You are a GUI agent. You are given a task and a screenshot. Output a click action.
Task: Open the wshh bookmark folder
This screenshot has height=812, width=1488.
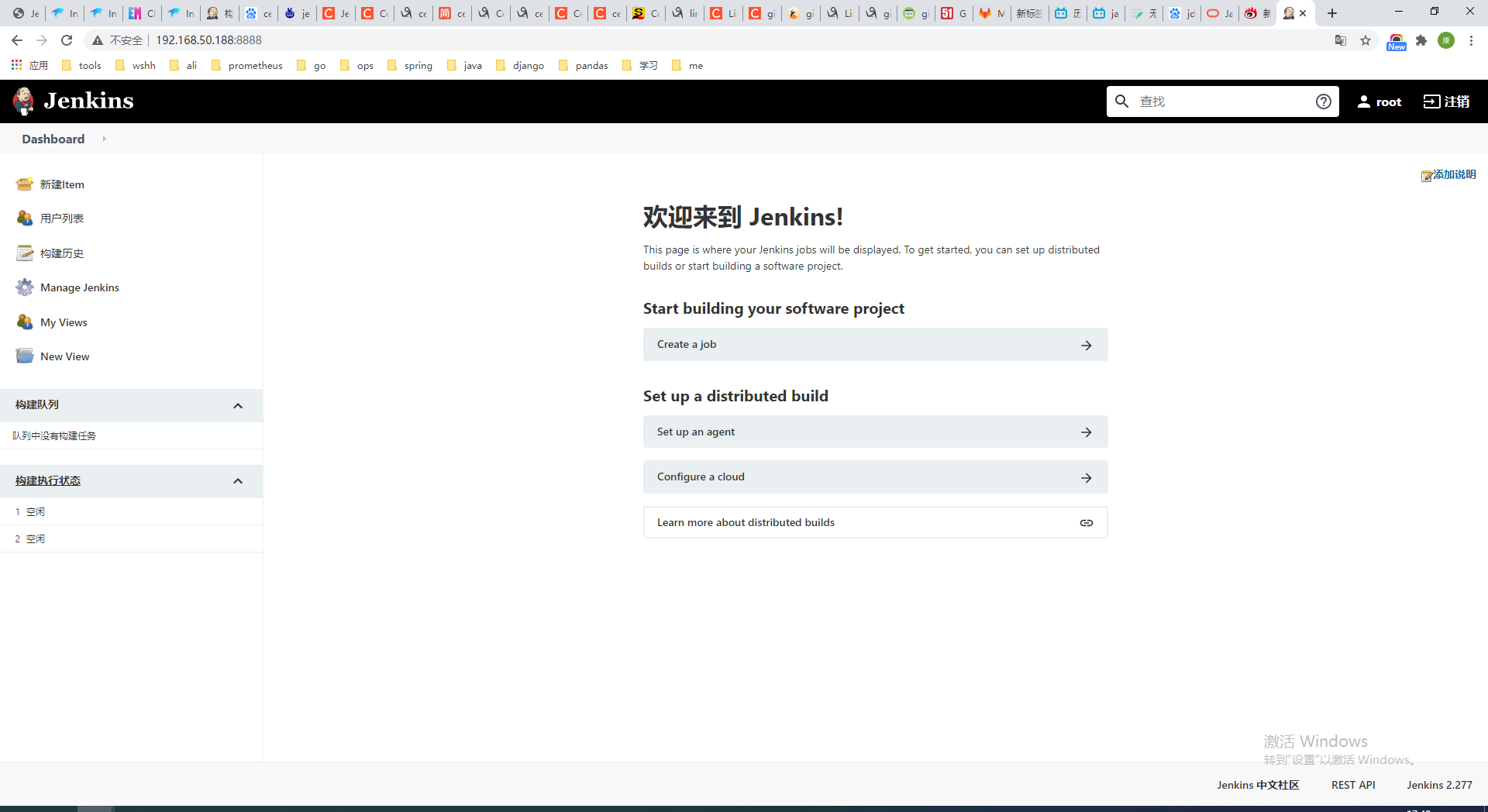(x=135, y=66)
